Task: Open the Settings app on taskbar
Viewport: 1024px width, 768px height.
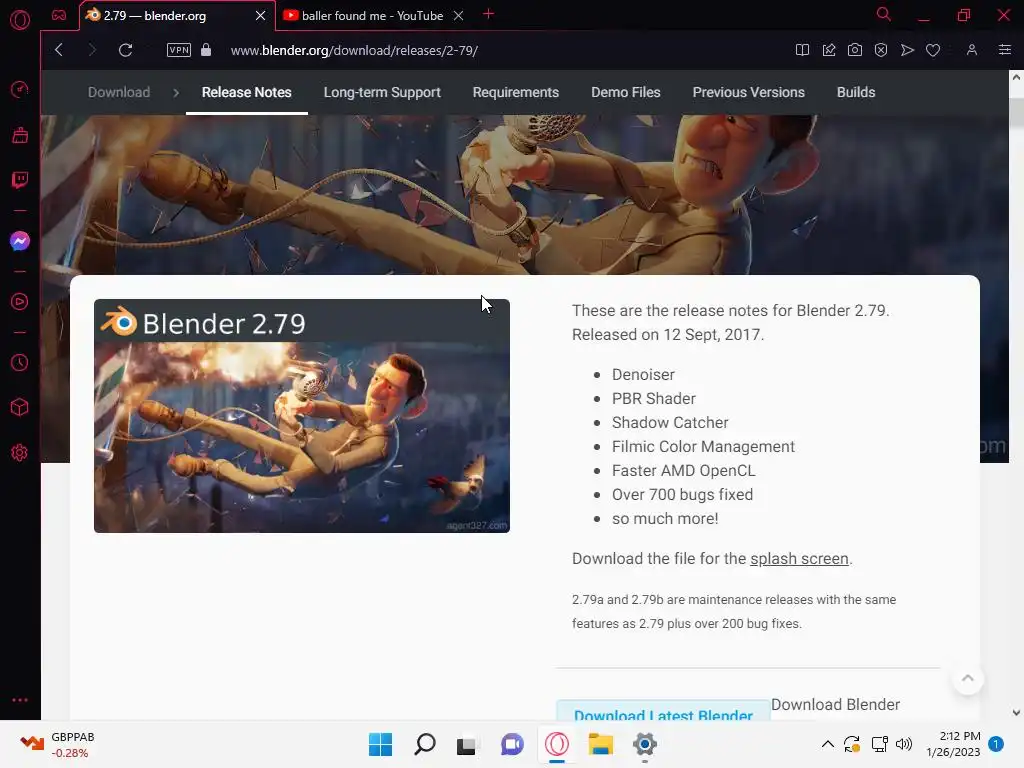Action: (645, 744)
